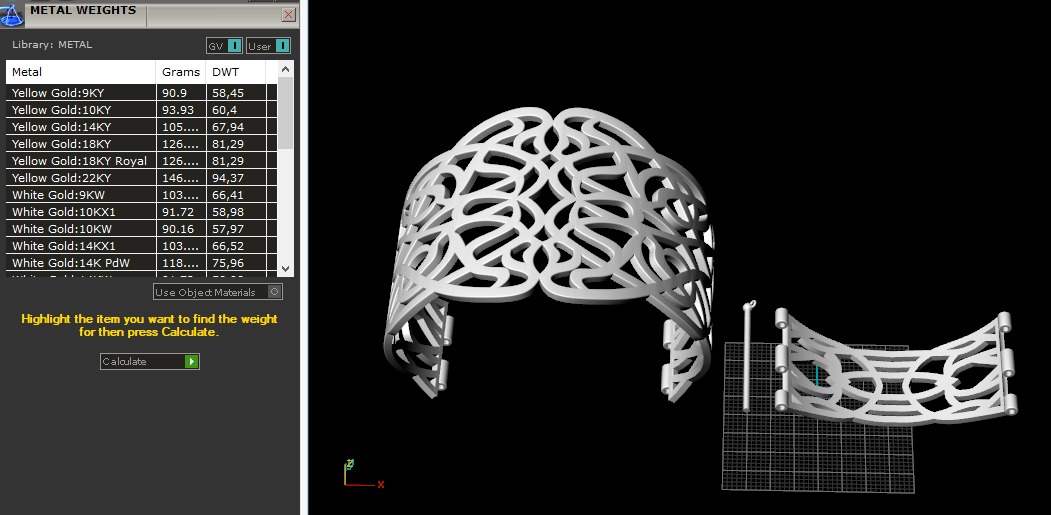Toggle the GV library switch
Image resolution: width=1051 pixels, height=515 pixels.
[225, 46]
